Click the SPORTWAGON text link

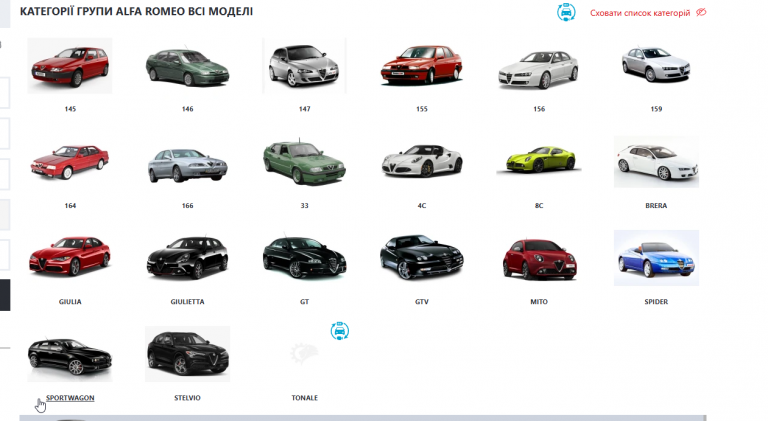click(x=70, y=398)
